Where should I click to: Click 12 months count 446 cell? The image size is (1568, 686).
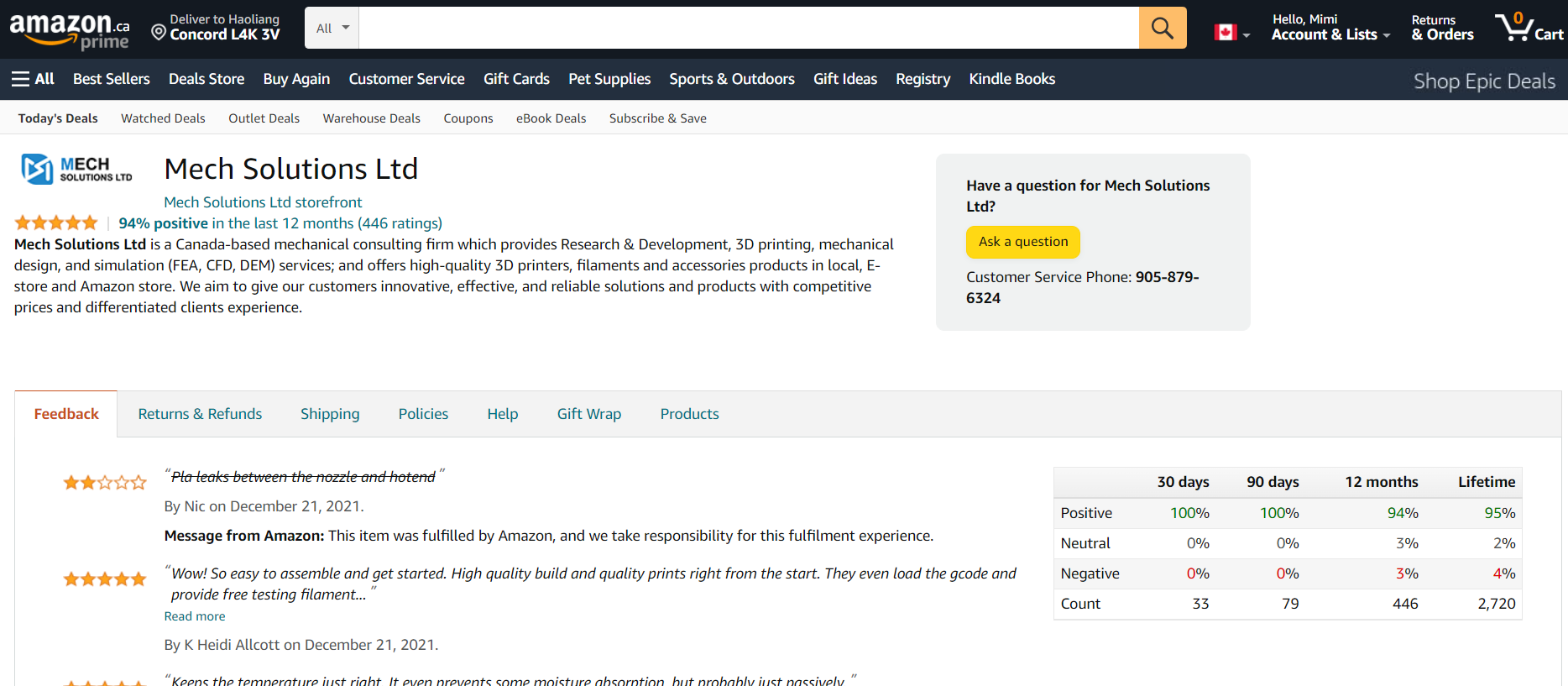coord(1405,604)
